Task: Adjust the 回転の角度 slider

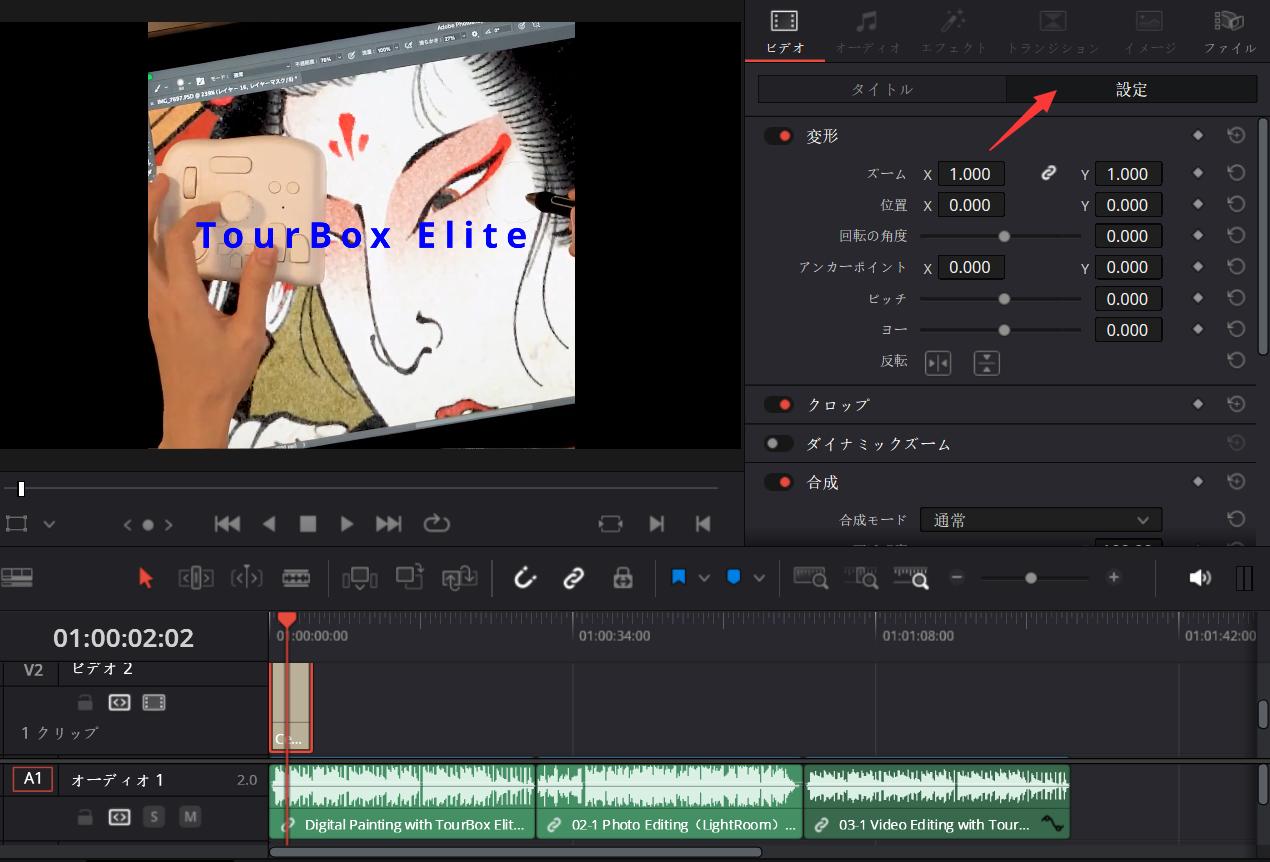Action: [1003, 236]
